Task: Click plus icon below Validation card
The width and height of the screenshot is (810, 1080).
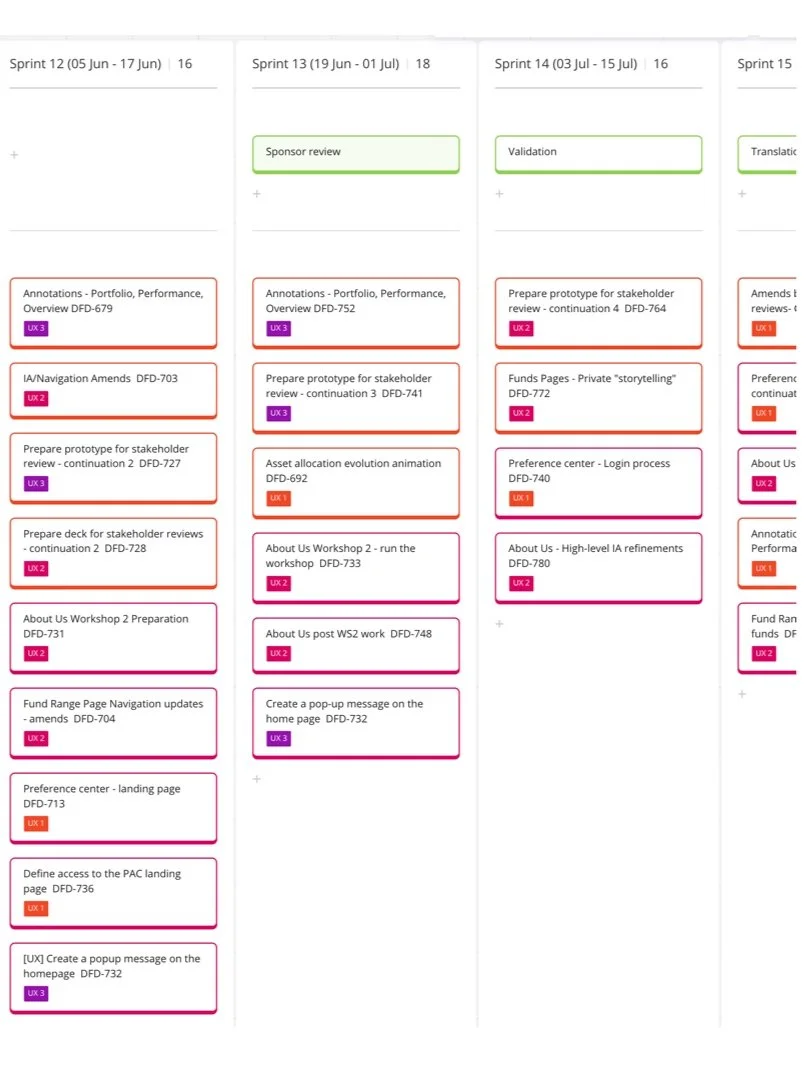Action: coord(499,194)
